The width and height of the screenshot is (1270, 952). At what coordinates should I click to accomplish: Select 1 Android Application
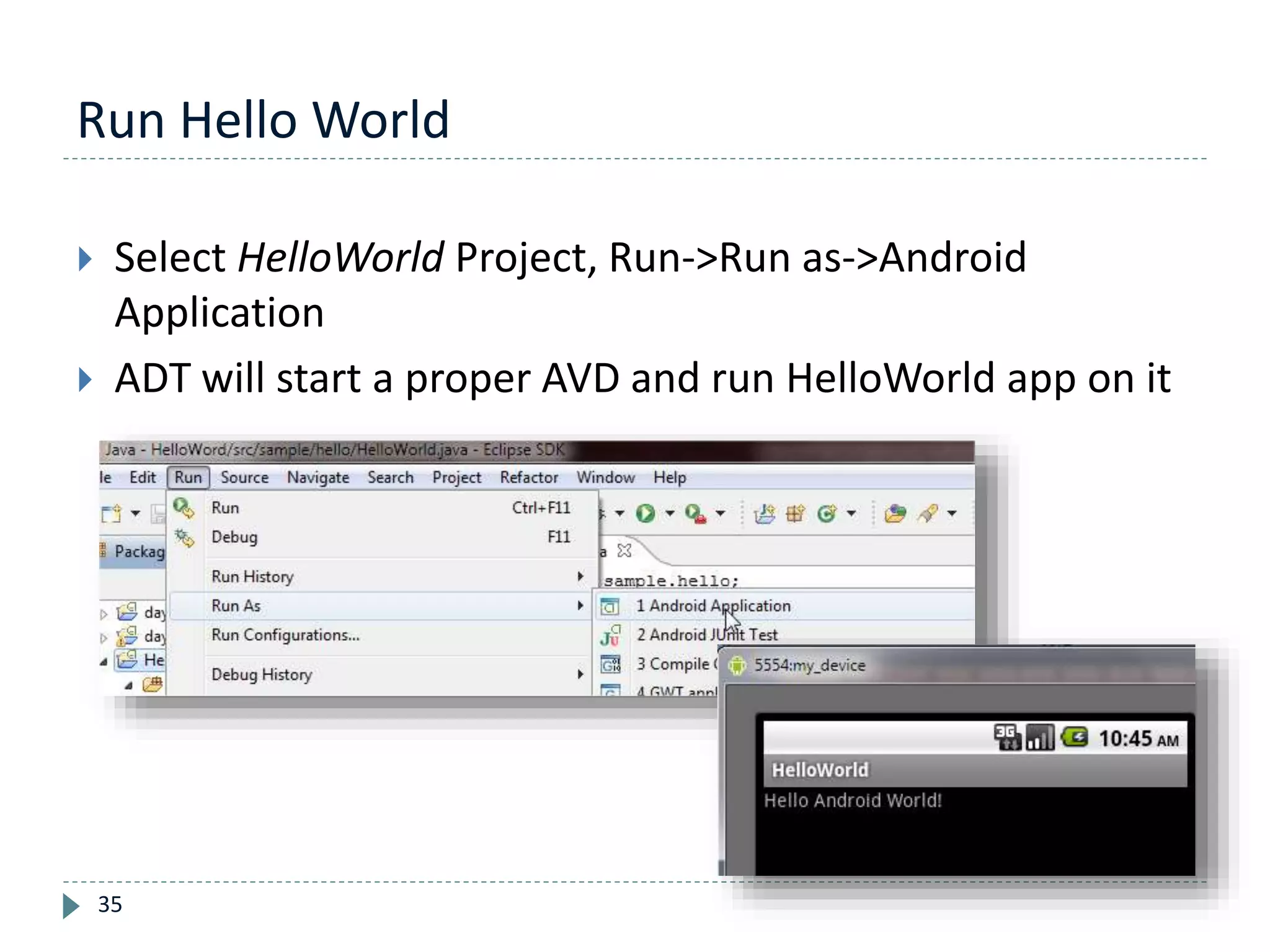click(784, 606)
